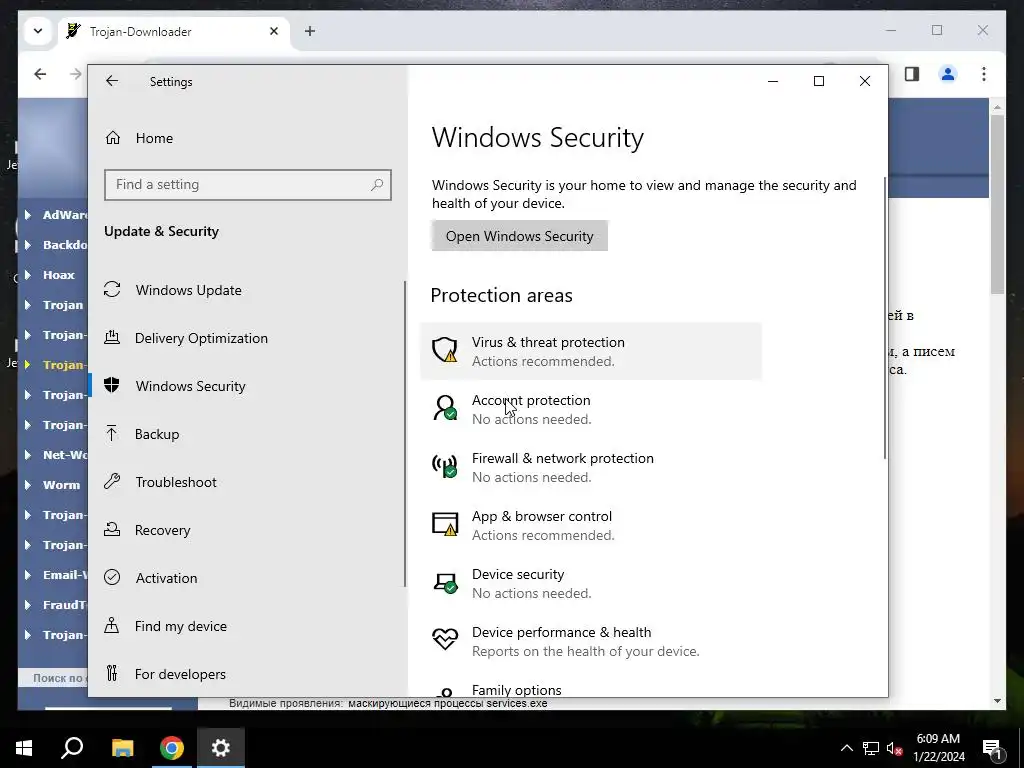Open notification center in taskbar

click(x=993, y=748)
